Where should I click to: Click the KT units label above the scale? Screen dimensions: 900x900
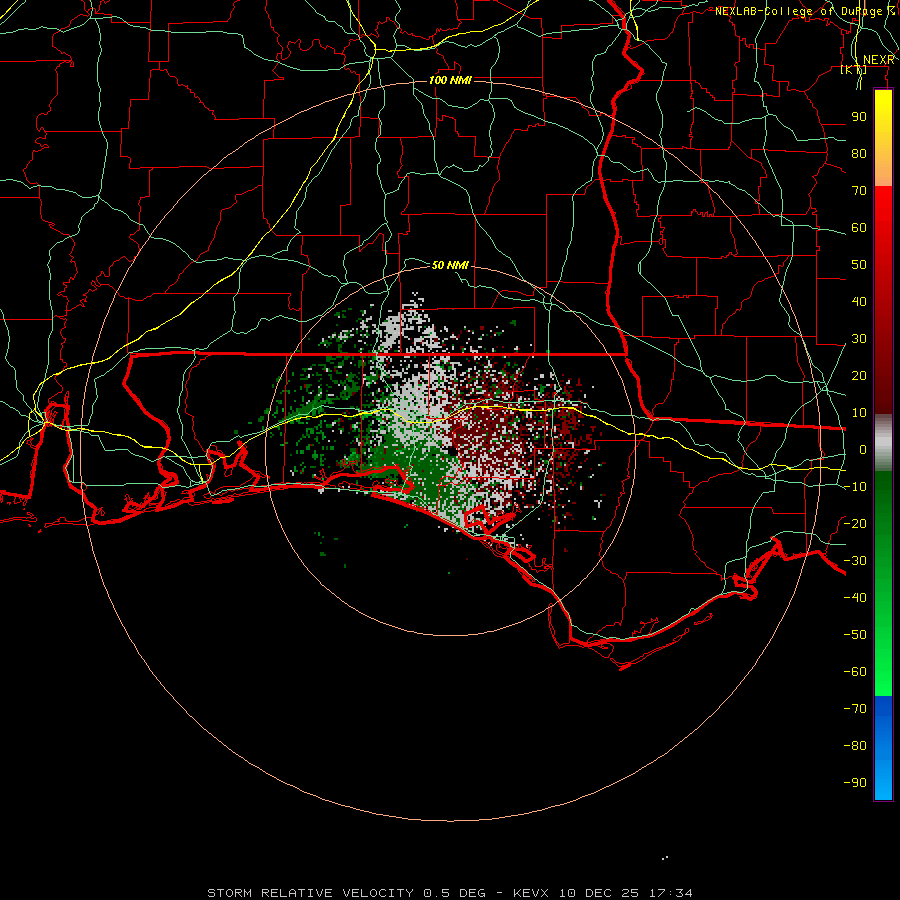coord(854,70)
